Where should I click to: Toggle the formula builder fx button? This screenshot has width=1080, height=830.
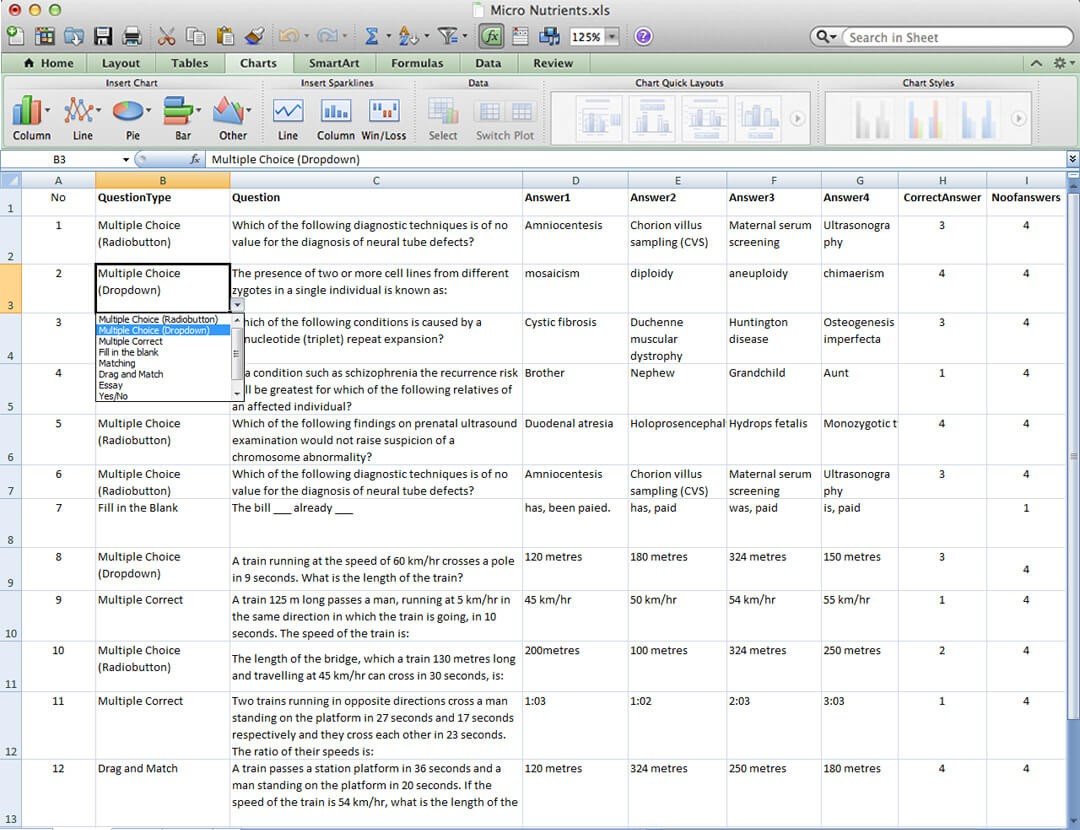coord(491,36)
